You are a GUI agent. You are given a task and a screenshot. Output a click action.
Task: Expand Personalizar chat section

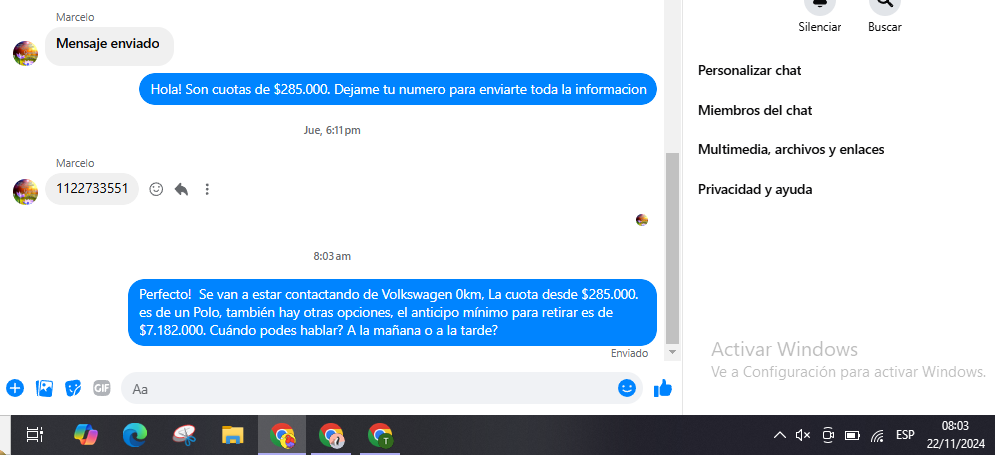pyautogui.click(x=749, y=70)
